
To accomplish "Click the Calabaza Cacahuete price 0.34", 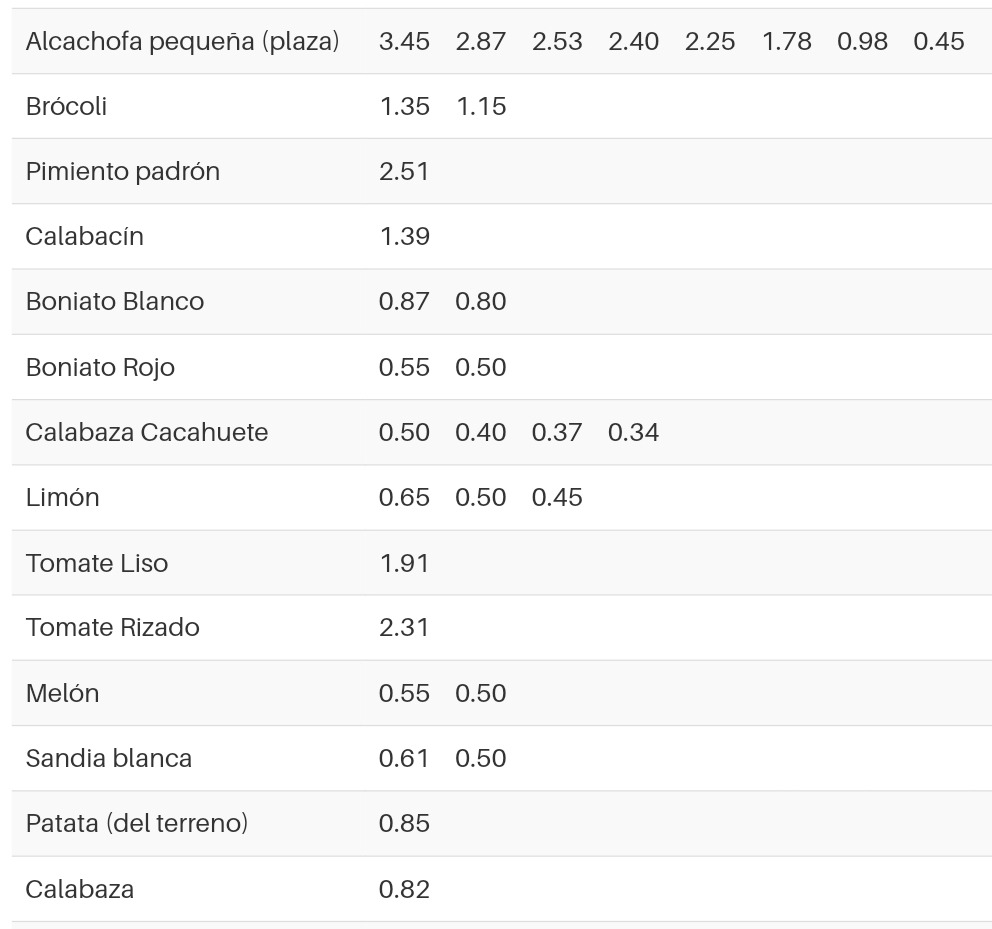I will click(x=633, y=433).
